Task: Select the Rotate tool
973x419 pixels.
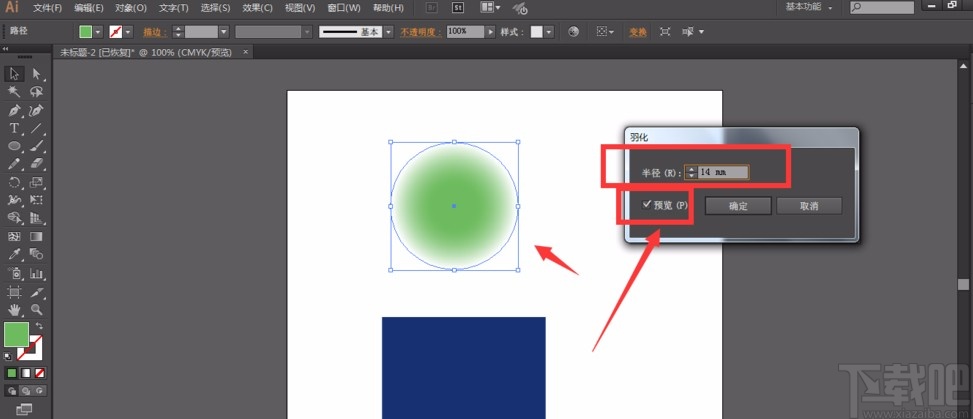Action: tap(14, 182)
